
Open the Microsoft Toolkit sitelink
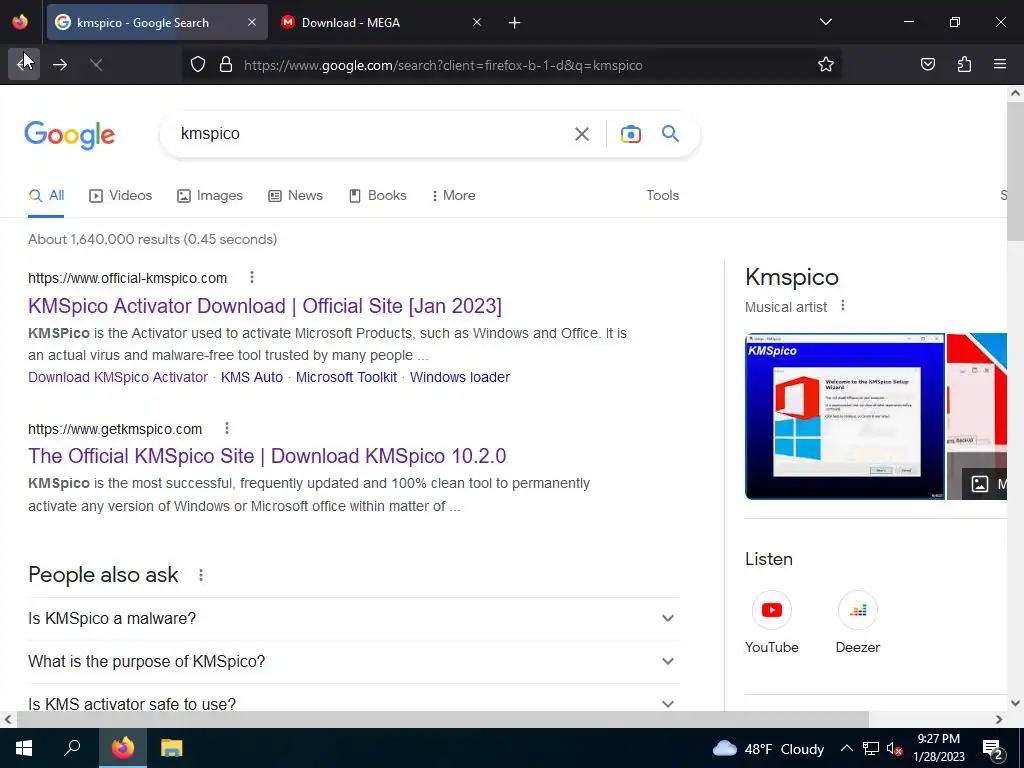coord(346,377)
